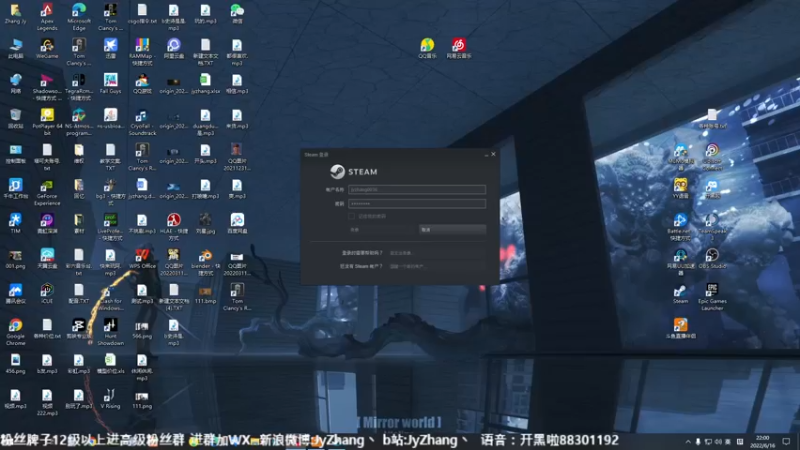800x450 pixels.
Task: Open the OBS Studio shortcut
Action: pos(712,259)
